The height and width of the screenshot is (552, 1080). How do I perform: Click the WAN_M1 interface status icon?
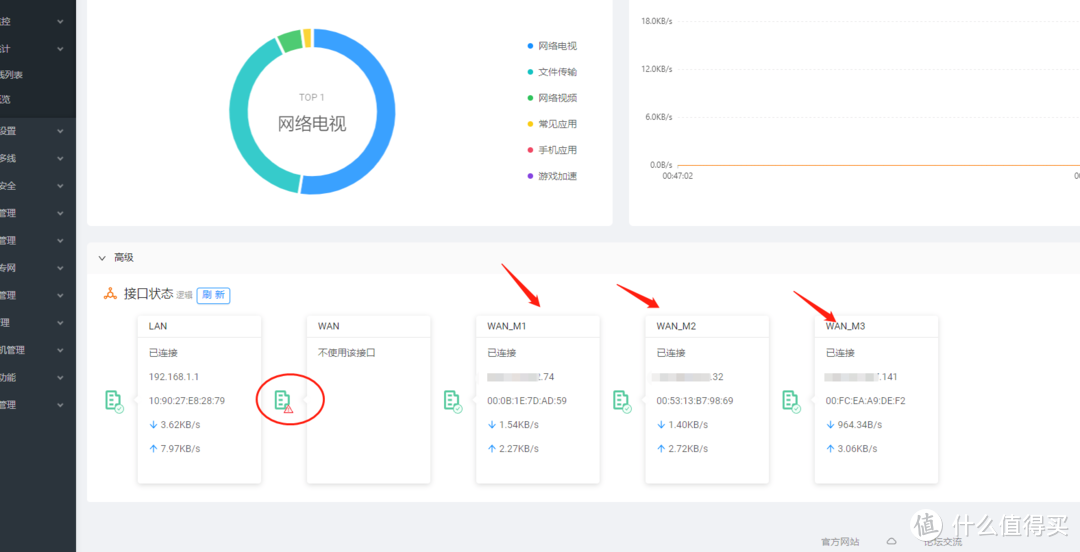coord(453,400)
